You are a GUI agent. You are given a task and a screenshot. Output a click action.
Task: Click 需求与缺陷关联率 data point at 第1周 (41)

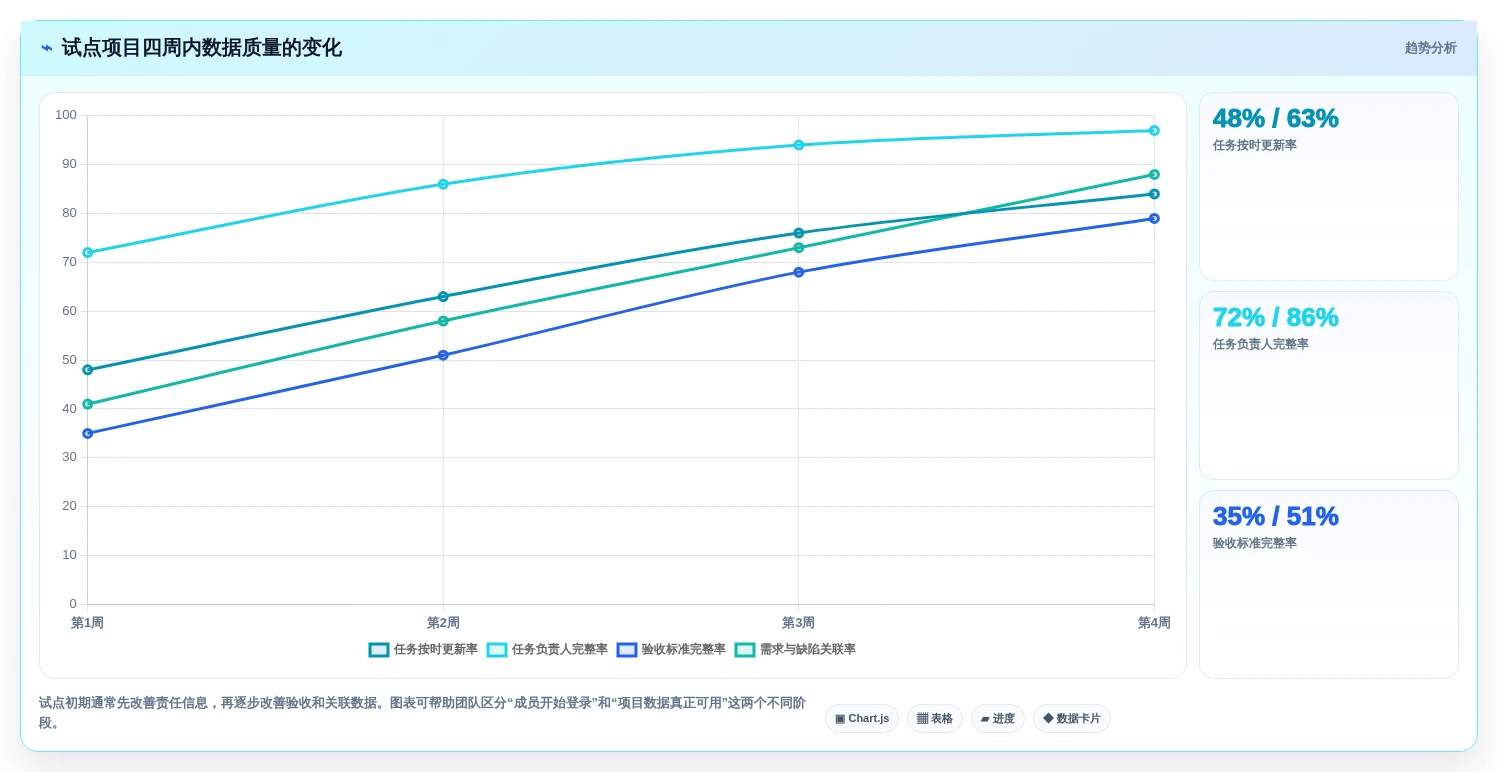pos(88,404)
